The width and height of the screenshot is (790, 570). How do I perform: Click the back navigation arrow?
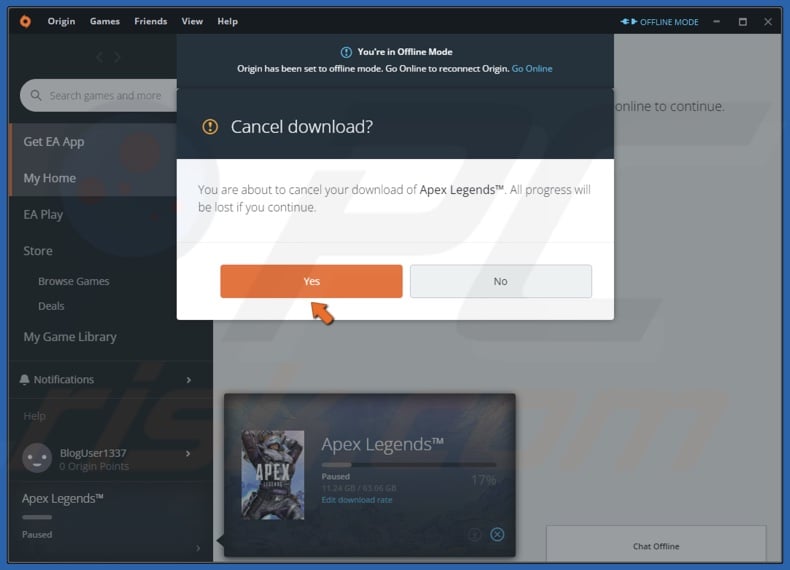(x=100, y=57)
